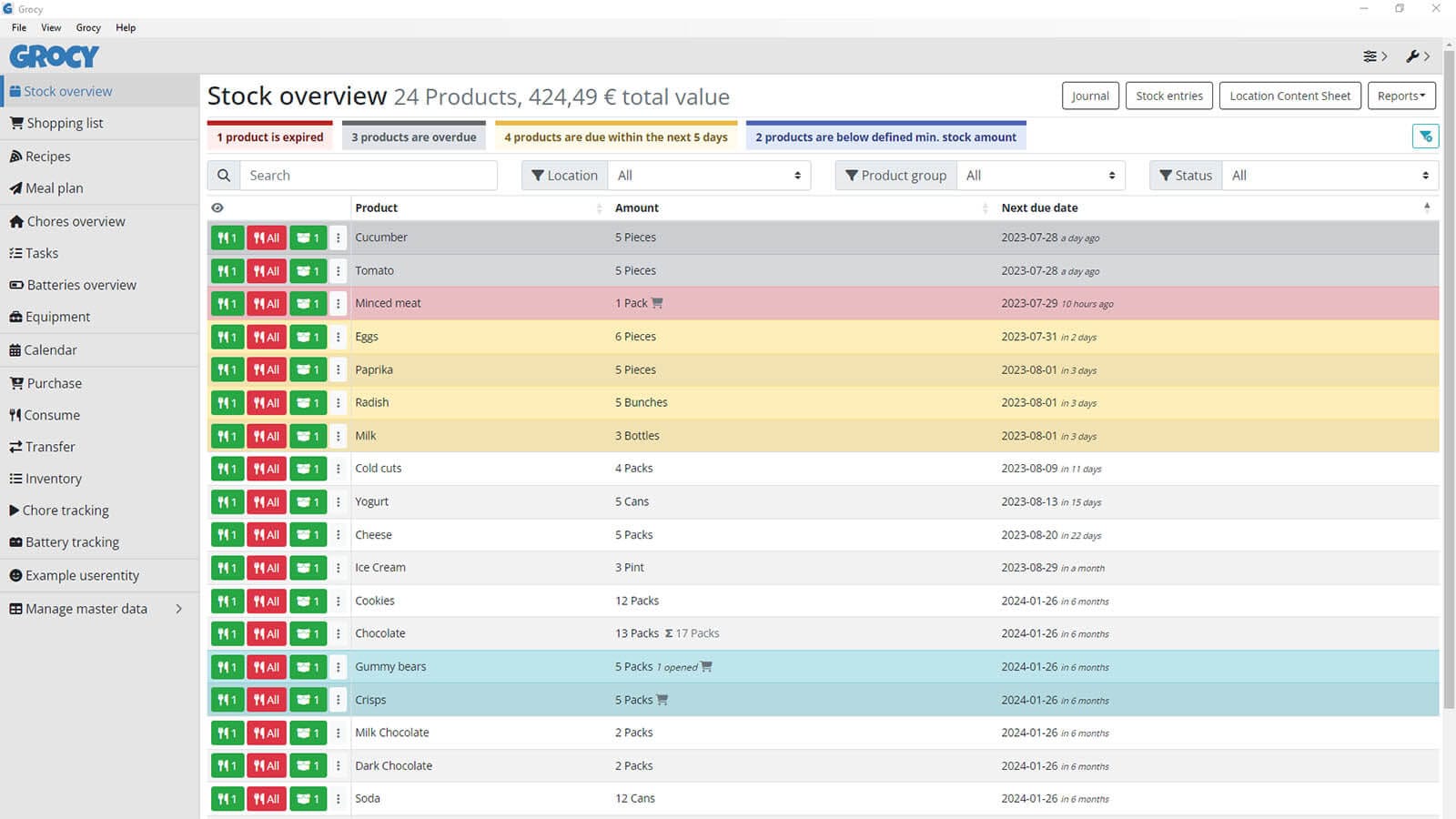1456x819 pixels.
Task: Click the Location Content Sheet button
Action: 1289,96
